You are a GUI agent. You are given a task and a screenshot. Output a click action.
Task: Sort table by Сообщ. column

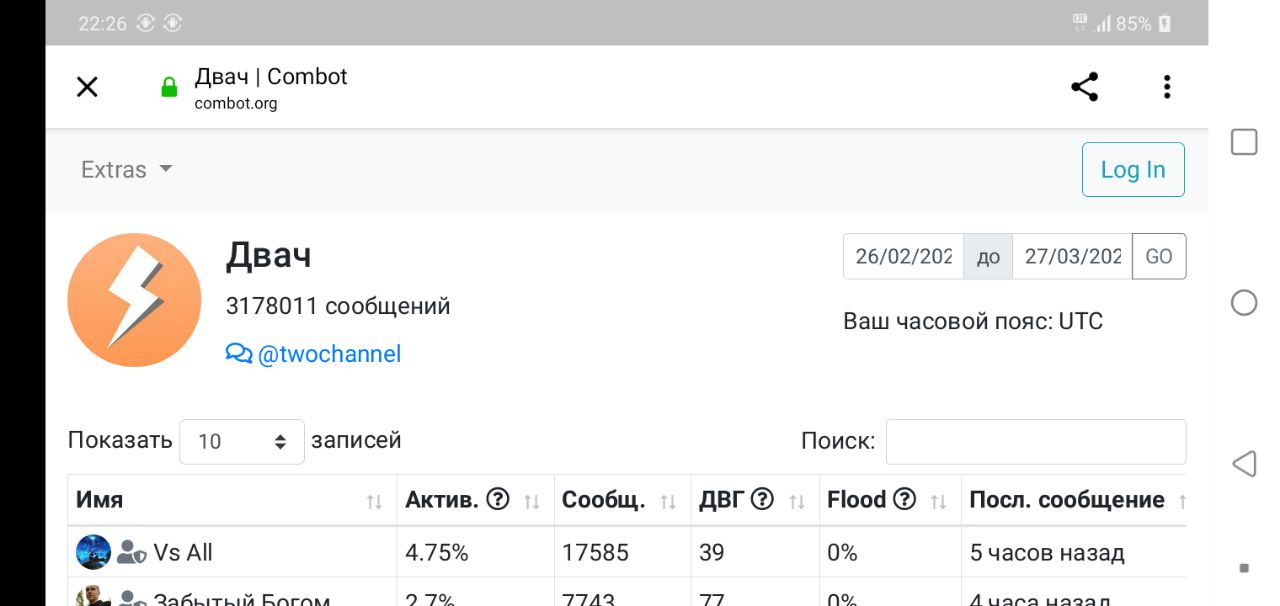pyautogui.click(x=622, y=500)
